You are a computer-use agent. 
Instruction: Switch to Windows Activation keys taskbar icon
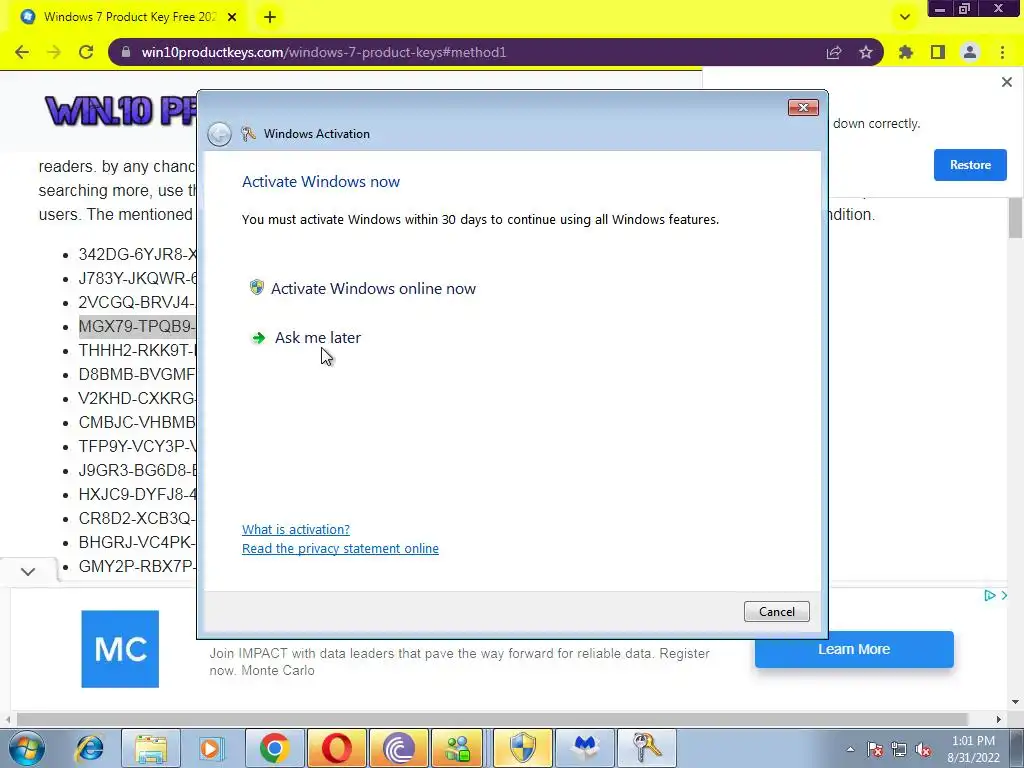pos(646,748)
